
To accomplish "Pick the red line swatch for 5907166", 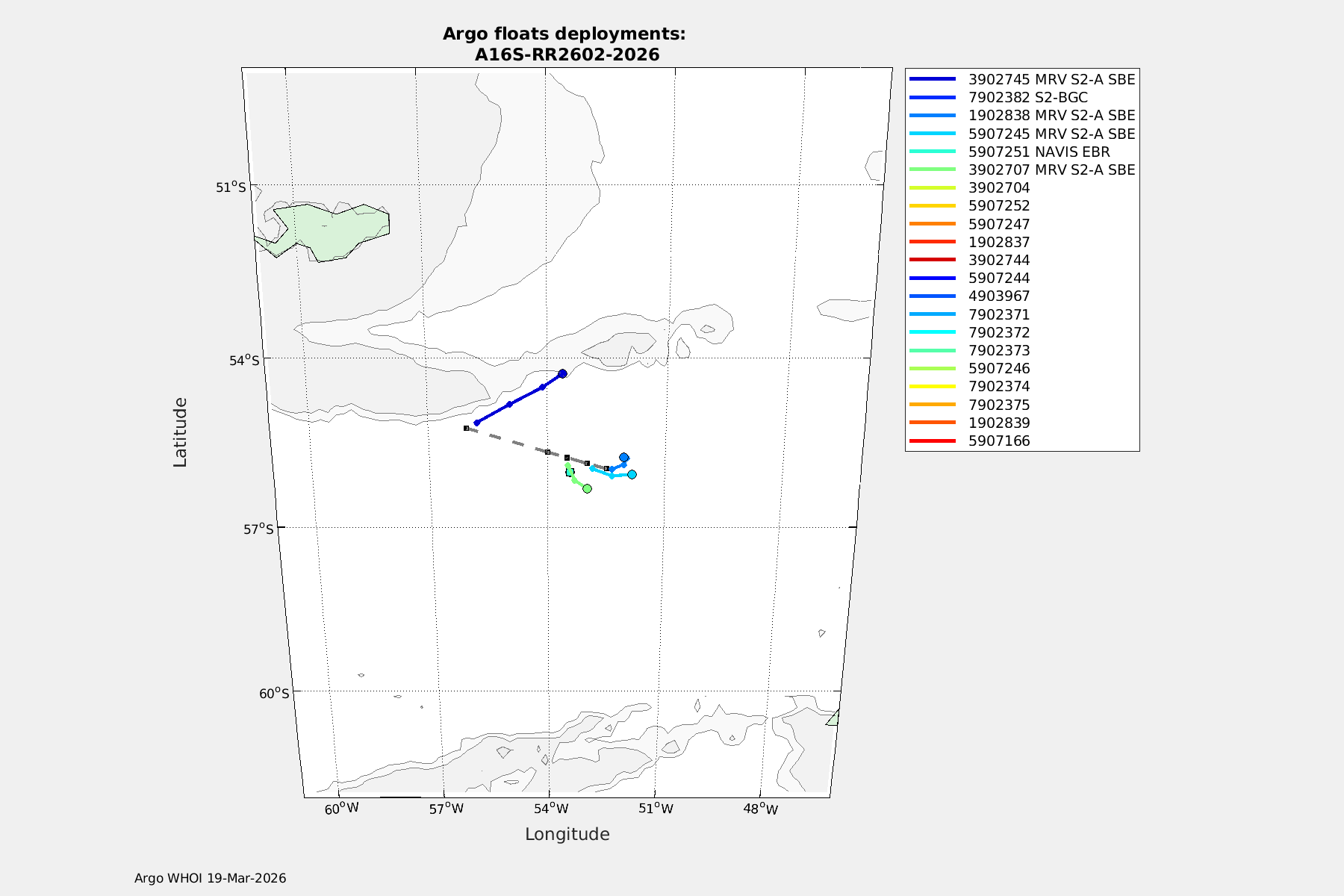I will coord(932,441).
